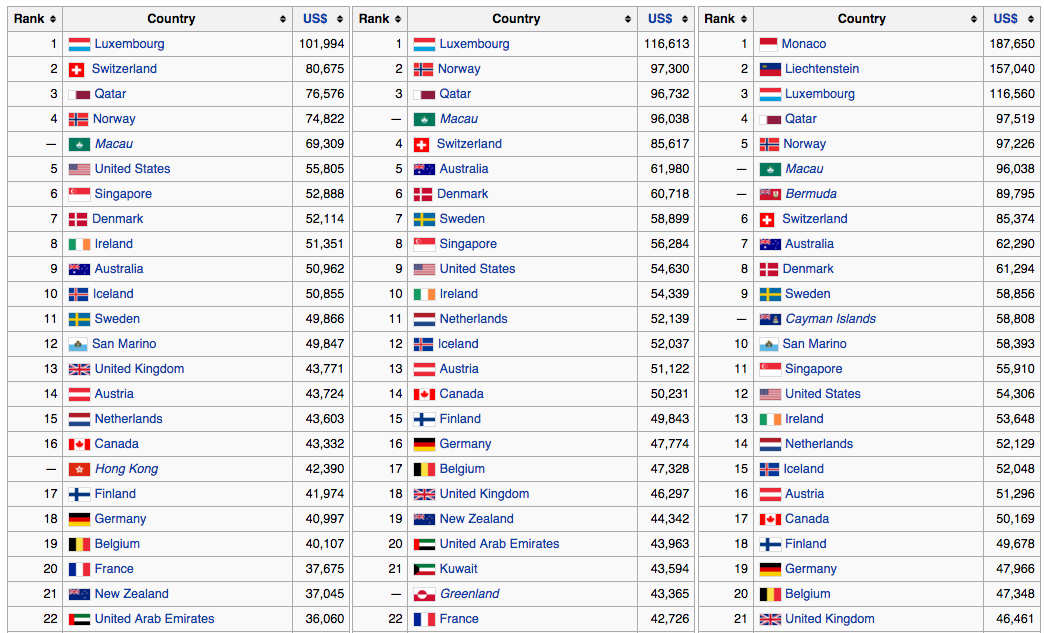The width and height of the screenshot is (1044, 633).
Task: Click the Bermuda flag icon
Action: [x=769, y=194]
